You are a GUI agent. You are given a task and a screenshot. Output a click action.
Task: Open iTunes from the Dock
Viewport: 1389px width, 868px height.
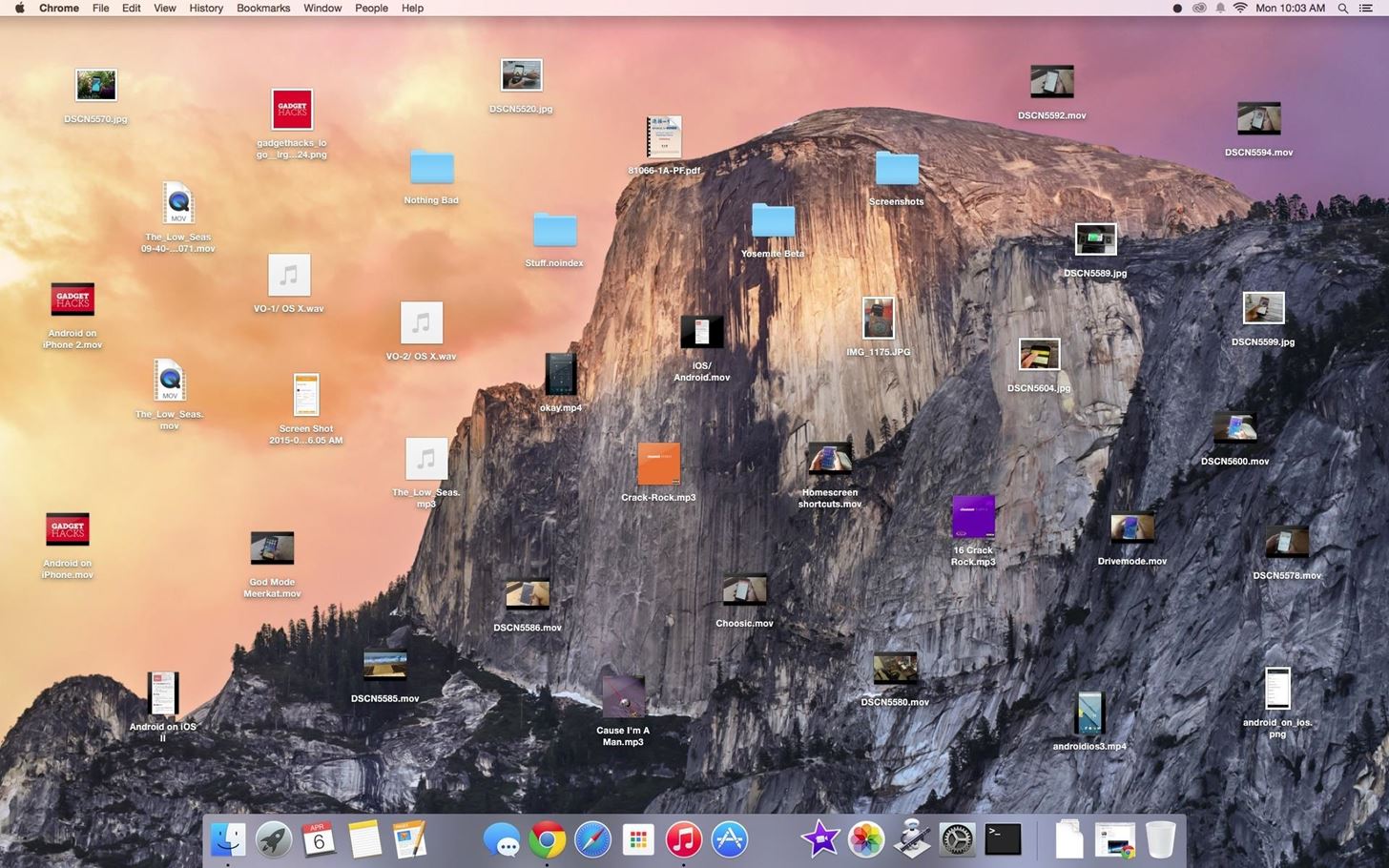[x=682, y=839]
